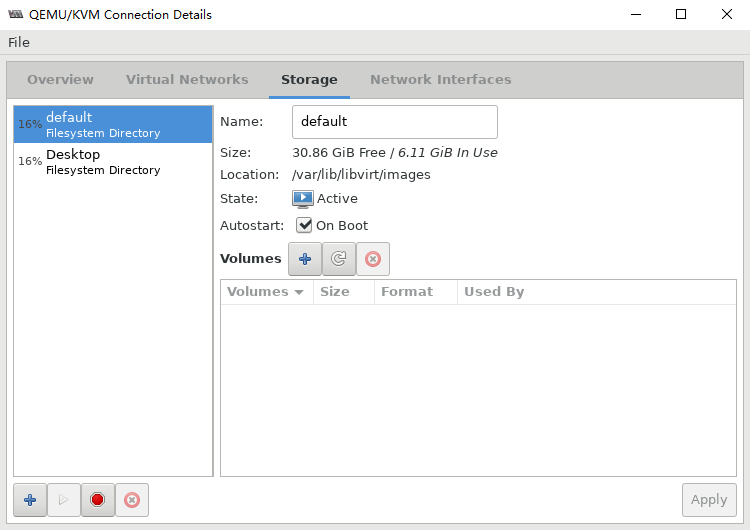
Task: Click the Size column header
Action: point(334,292)
